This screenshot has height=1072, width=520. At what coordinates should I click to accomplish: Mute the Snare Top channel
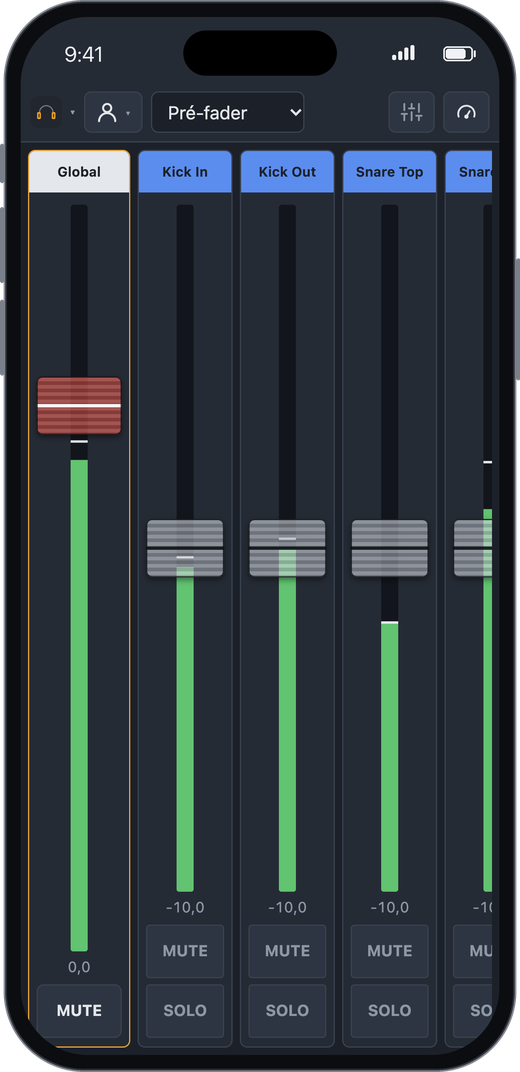pos(389,951)
